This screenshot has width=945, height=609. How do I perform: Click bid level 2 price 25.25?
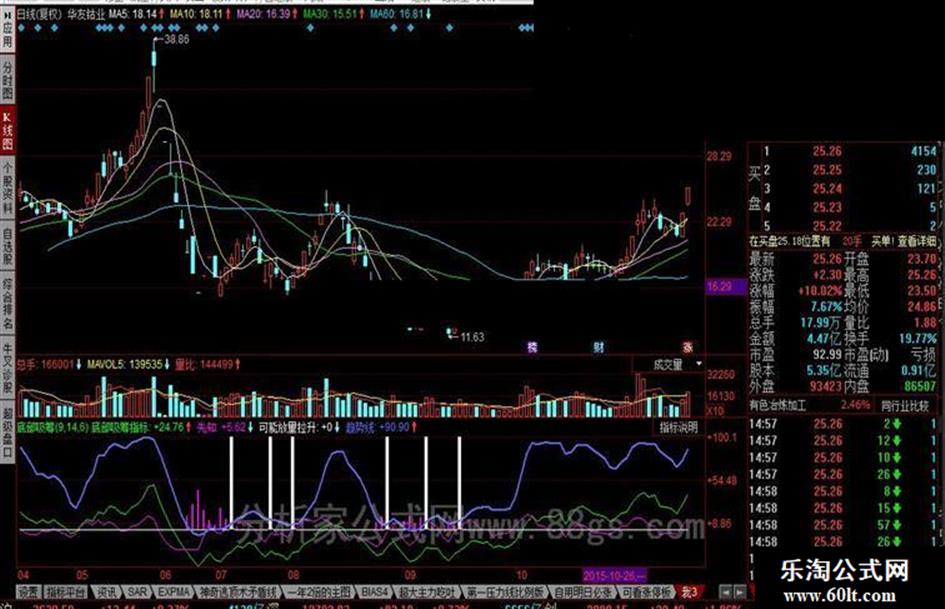coord(827,169)
